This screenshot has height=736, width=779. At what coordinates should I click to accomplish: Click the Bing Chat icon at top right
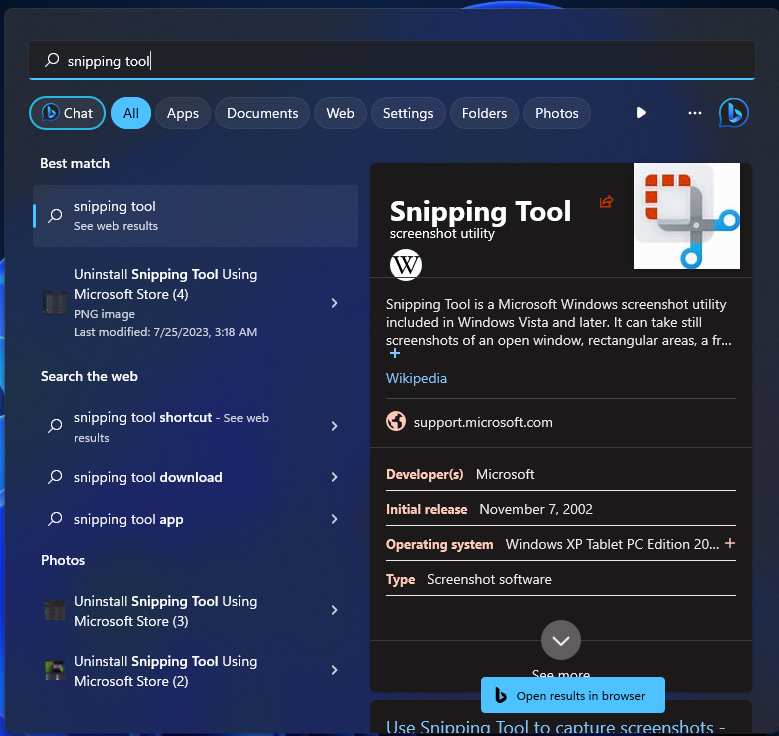(x=733, y=113)
